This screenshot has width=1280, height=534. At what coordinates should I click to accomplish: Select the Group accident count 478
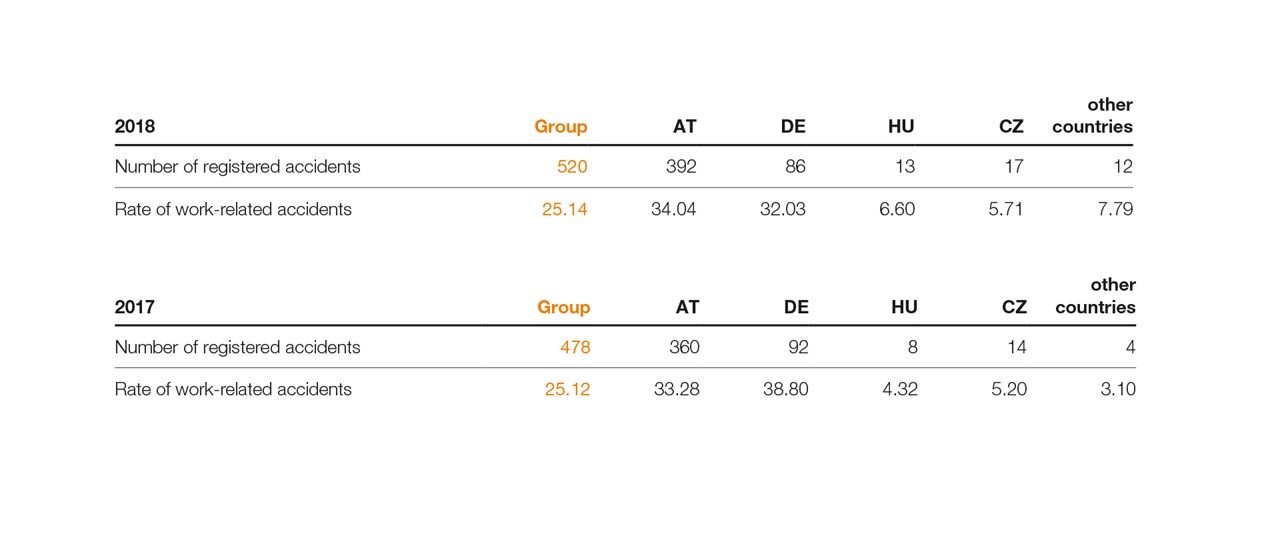tap(575, 347)
